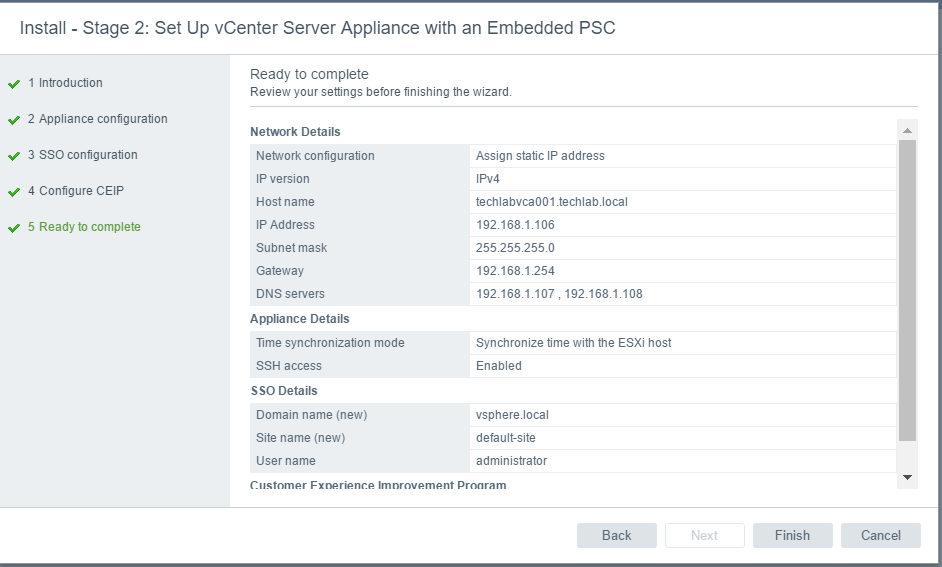The image size is (942, 567).
Task: Click the Assign static IP address value
Action: click(x=540, y=156)
